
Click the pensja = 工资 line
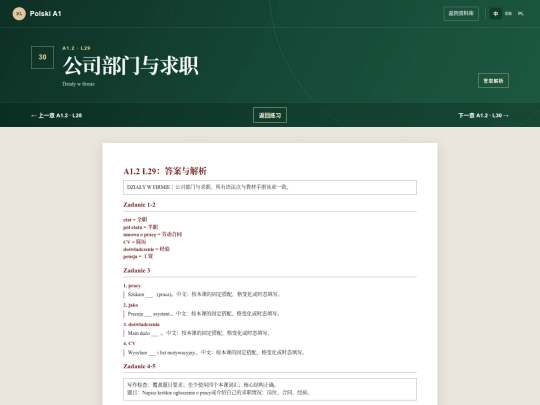pos(138,257)
